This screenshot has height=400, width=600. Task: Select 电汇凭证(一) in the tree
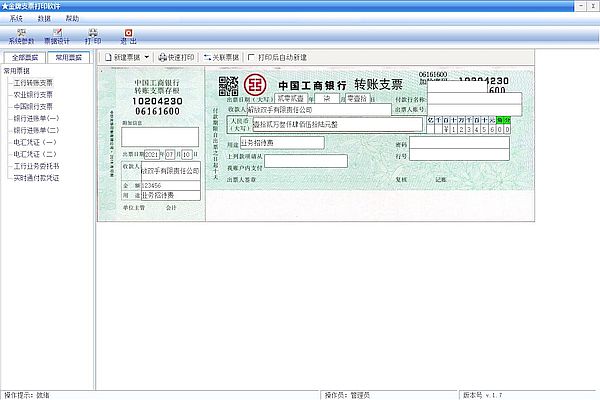pyautogui.click(x=35, y=142)
